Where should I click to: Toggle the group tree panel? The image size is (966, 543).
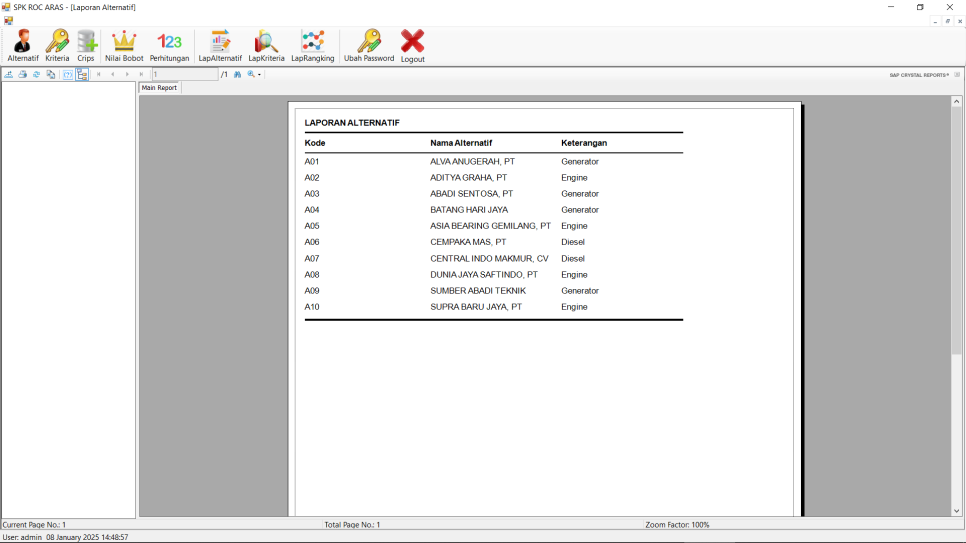tap(82, 75)
